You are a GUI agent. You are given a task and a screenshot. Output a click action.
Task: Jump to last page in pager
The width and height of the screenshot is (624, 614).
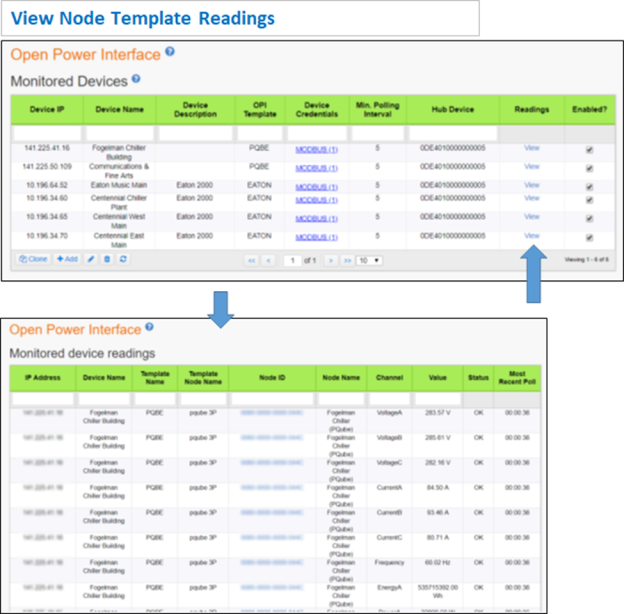(x=348, y=260)
